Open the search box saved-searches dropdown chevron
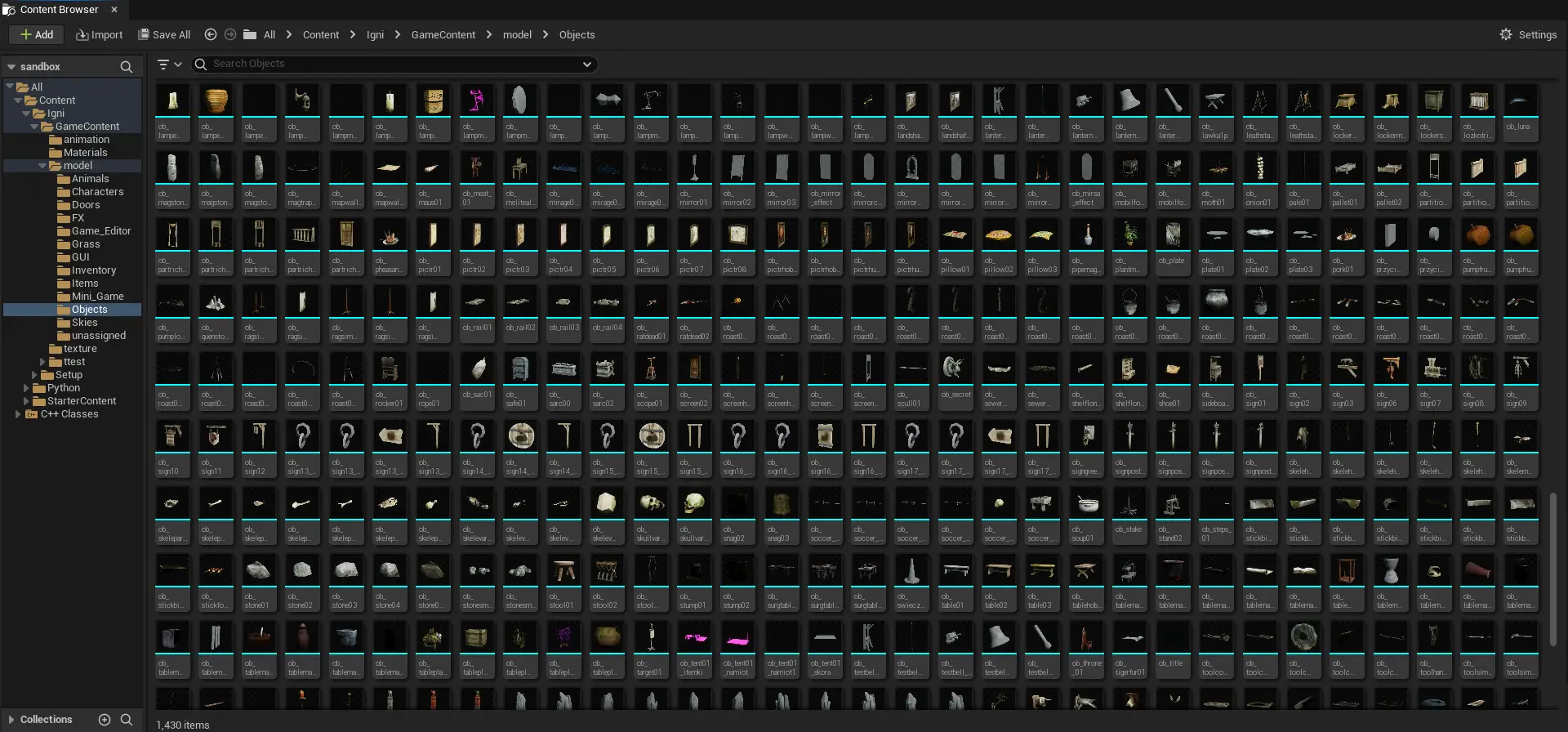 click(x=586, y=64)
